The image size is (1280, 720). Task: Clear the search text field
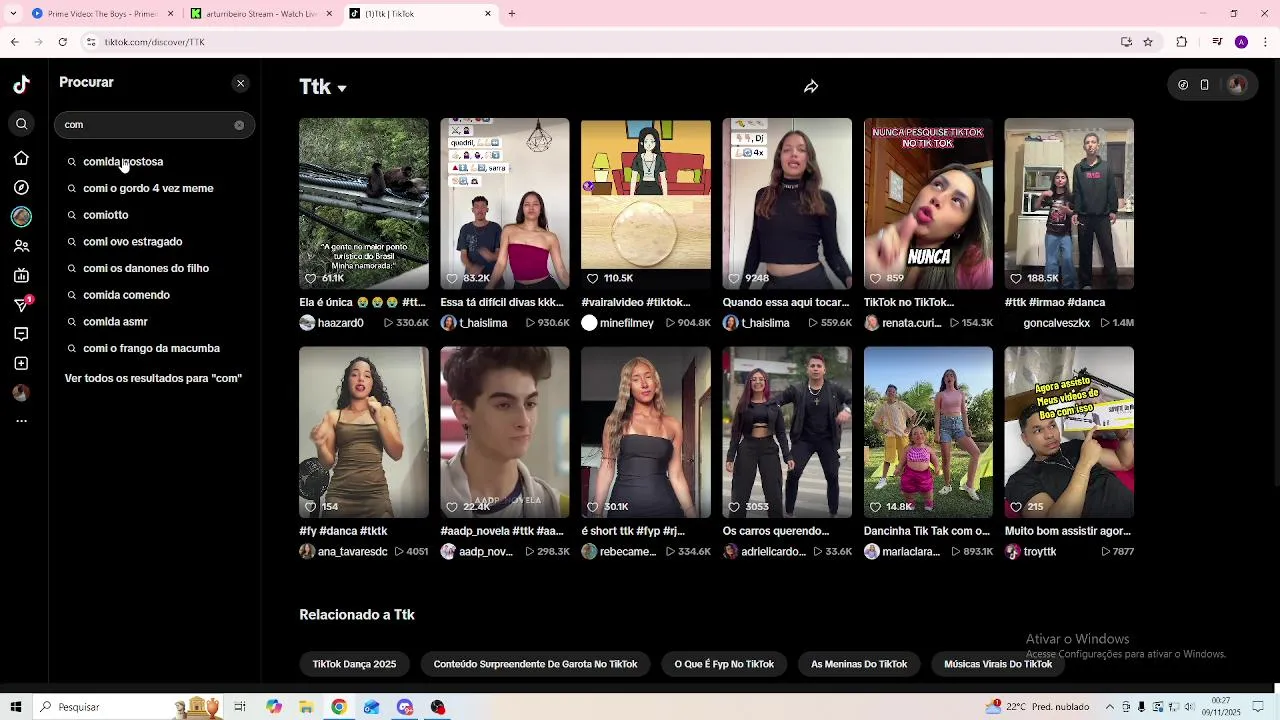pos(239,125)
